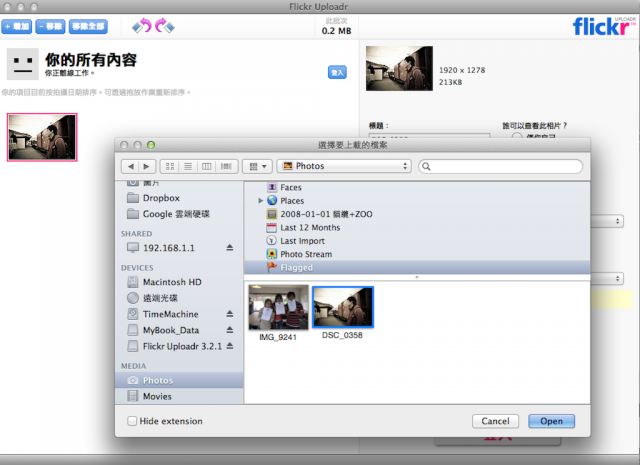Screen dimensions: 640x465
Task: Click the split pane resize handle
Action: coord(417,277)
